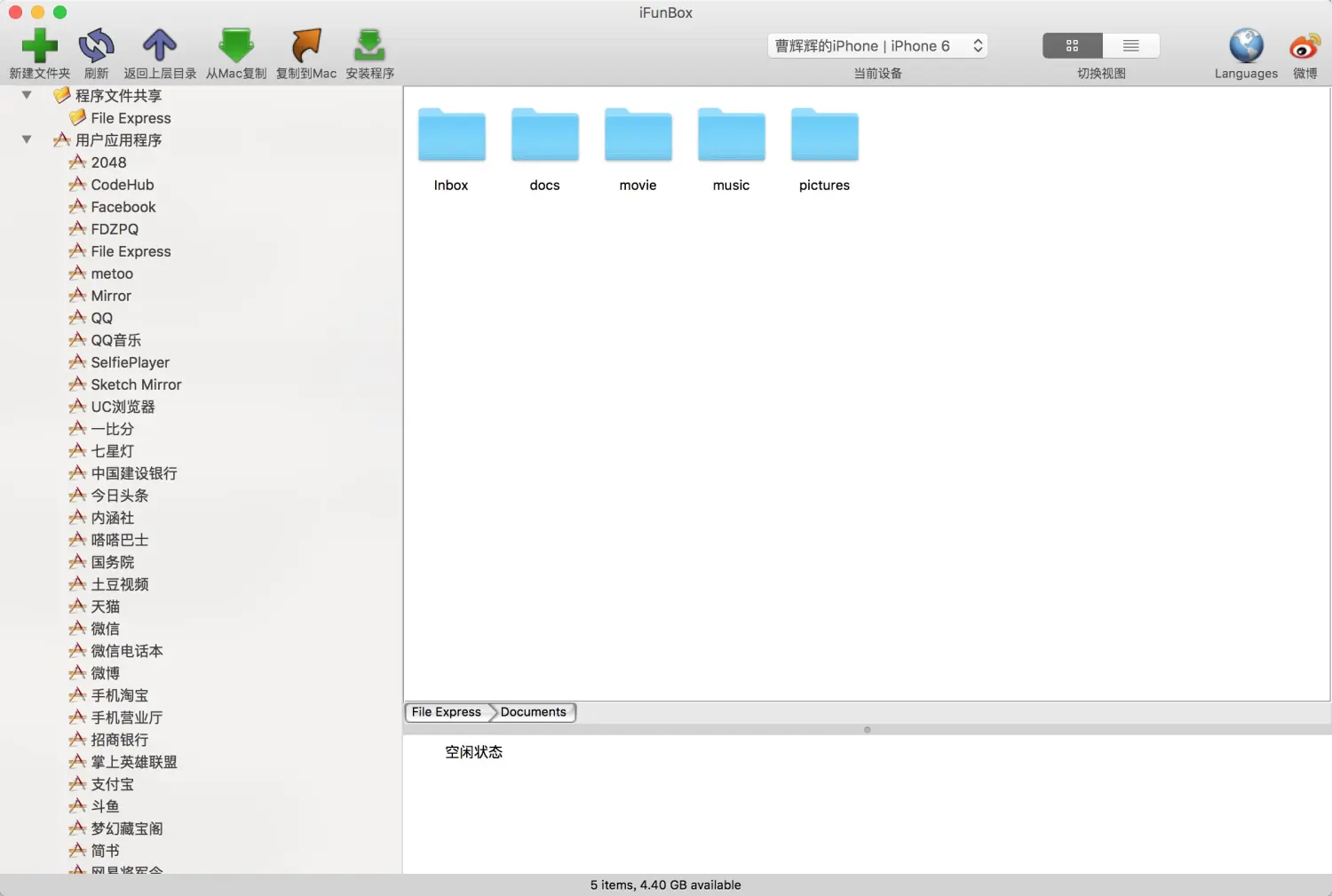
Task: Select the 2048 app in the sidebar
Action: (98, 163)
